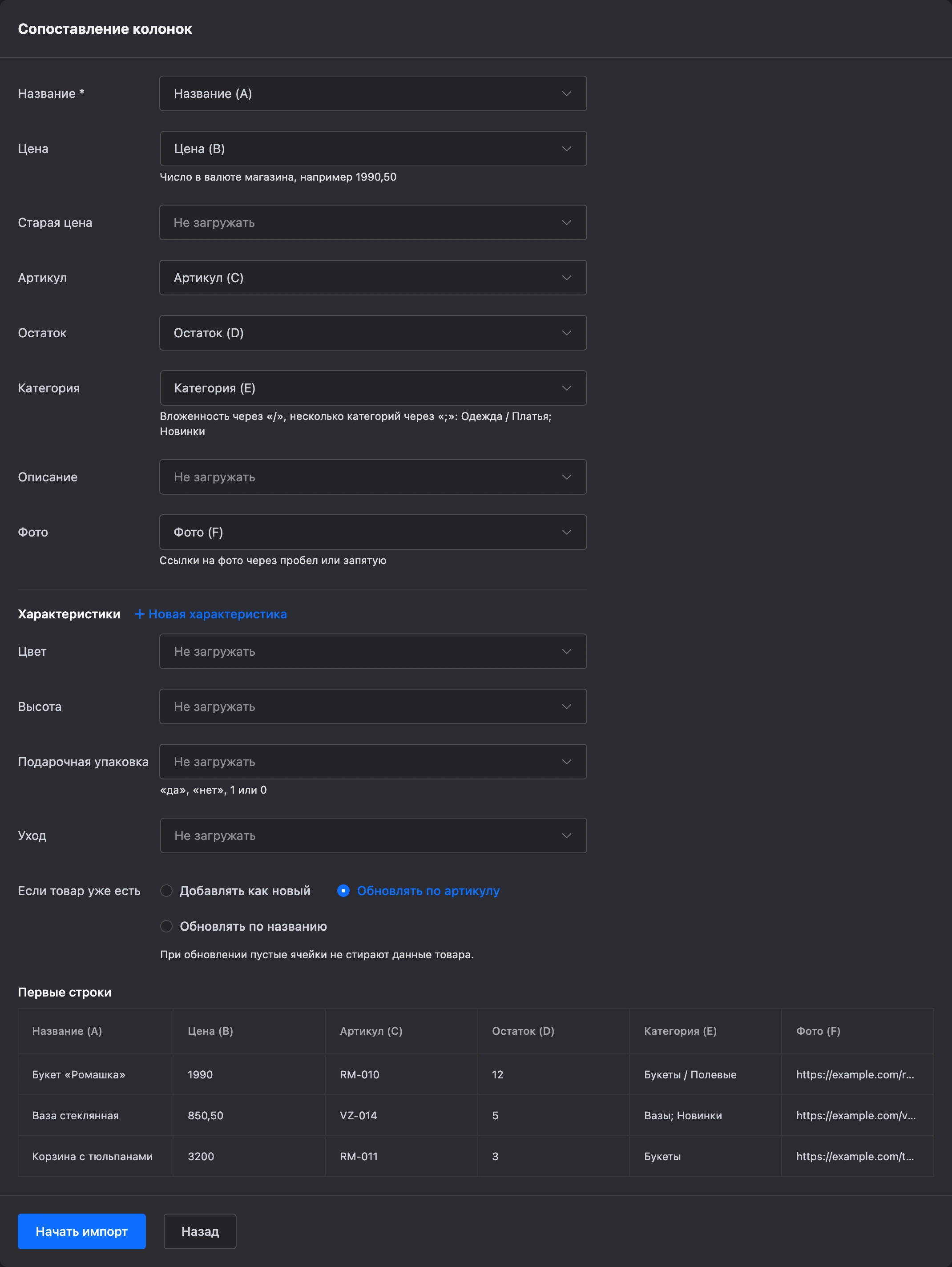
Task: Click the plus icon for new characteristic
Action: click(139, 614)
